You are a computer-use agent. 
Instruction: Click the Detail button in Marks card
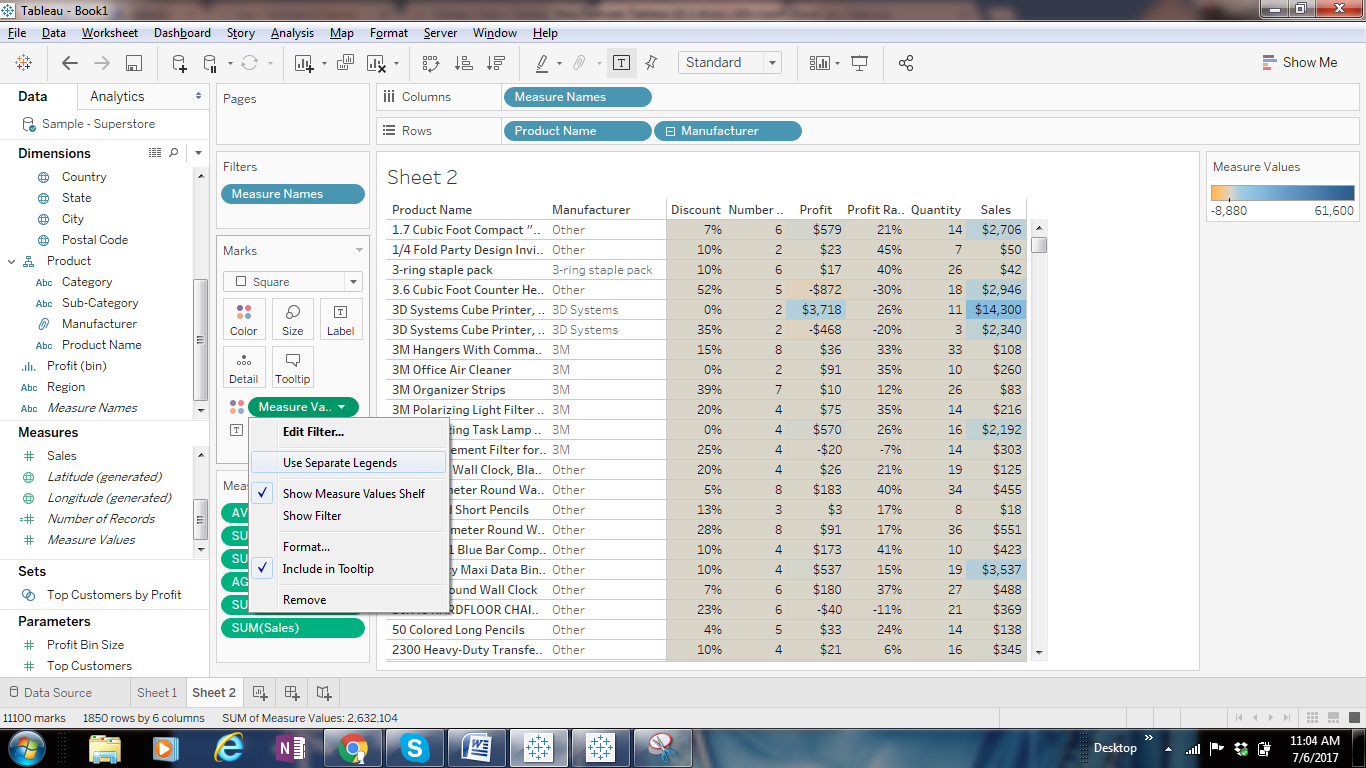(x=244, y=367)
